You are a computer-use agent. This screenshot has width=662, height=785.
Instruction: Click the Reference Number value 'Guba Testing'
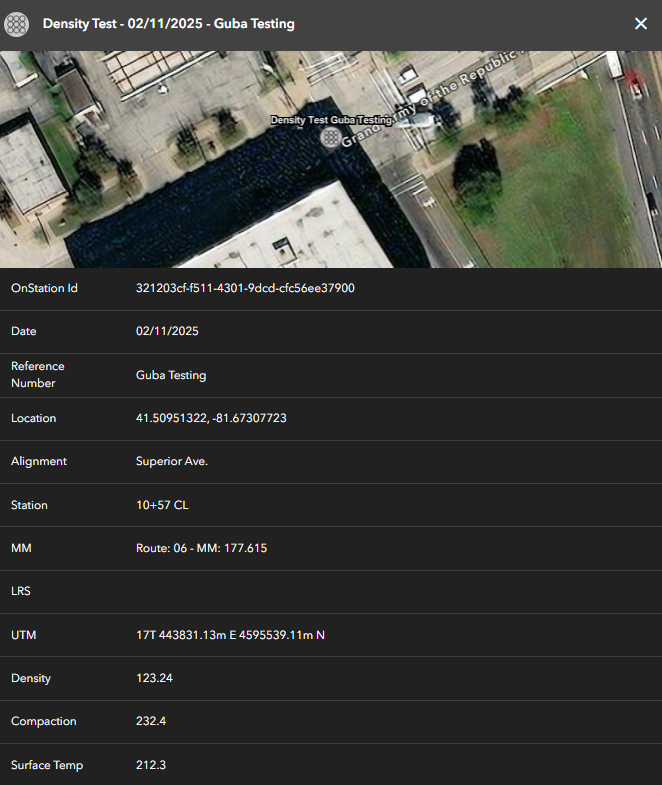coord(171,375)
